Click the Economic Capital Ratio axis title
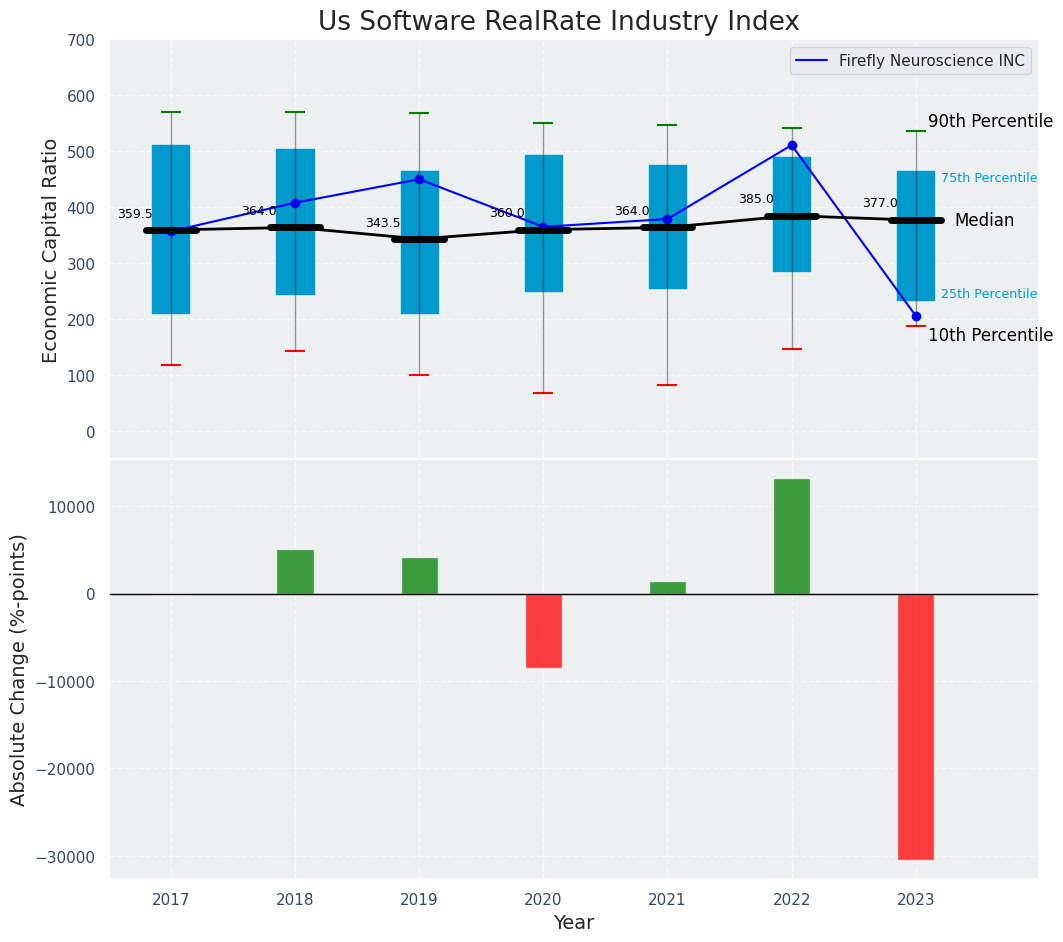Screen dimensions: 1063x942 [51, 250]
